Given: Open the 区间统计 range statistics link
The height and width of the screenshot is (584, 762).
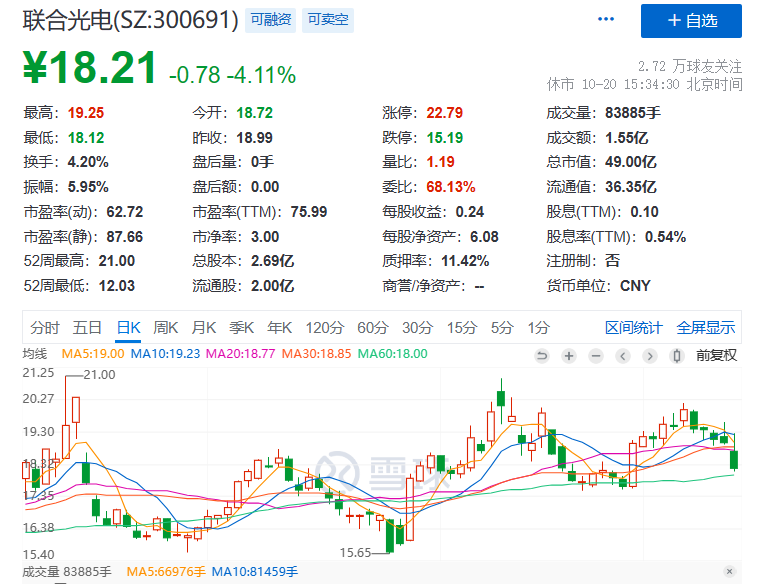Looking at the screenshot, I should [634, 327].
